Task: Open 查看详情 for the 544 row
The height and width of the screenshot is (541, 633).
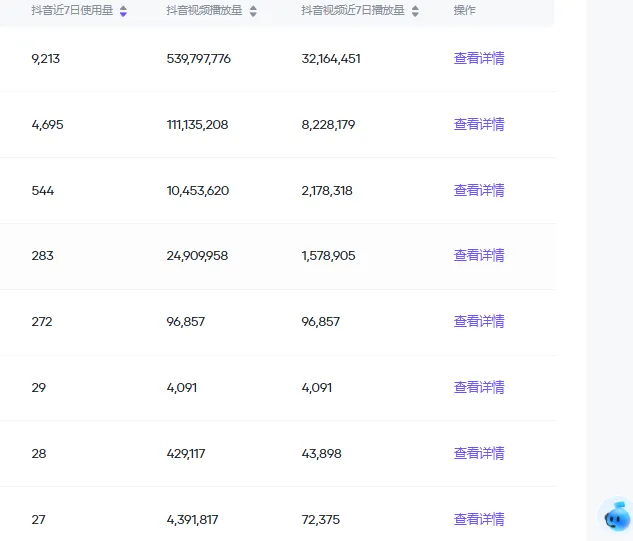Action: pyautogui.click(x=479, y=190)
